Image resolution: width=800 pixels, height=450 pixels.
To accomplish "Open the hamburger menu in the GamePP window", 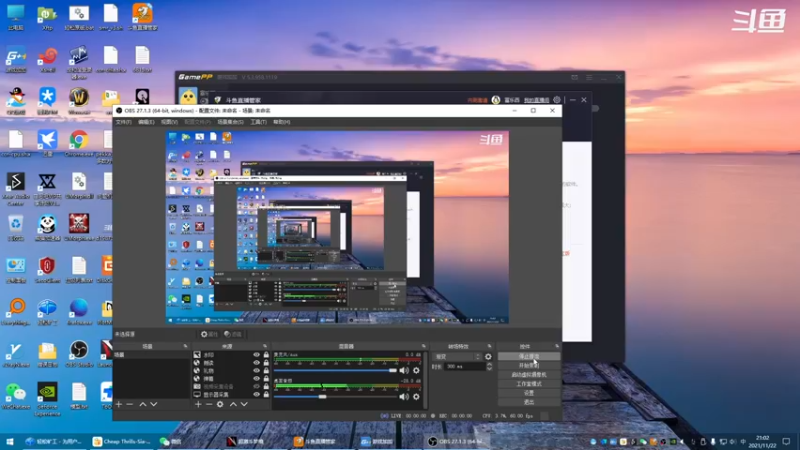I will click(x=589, y=78).
